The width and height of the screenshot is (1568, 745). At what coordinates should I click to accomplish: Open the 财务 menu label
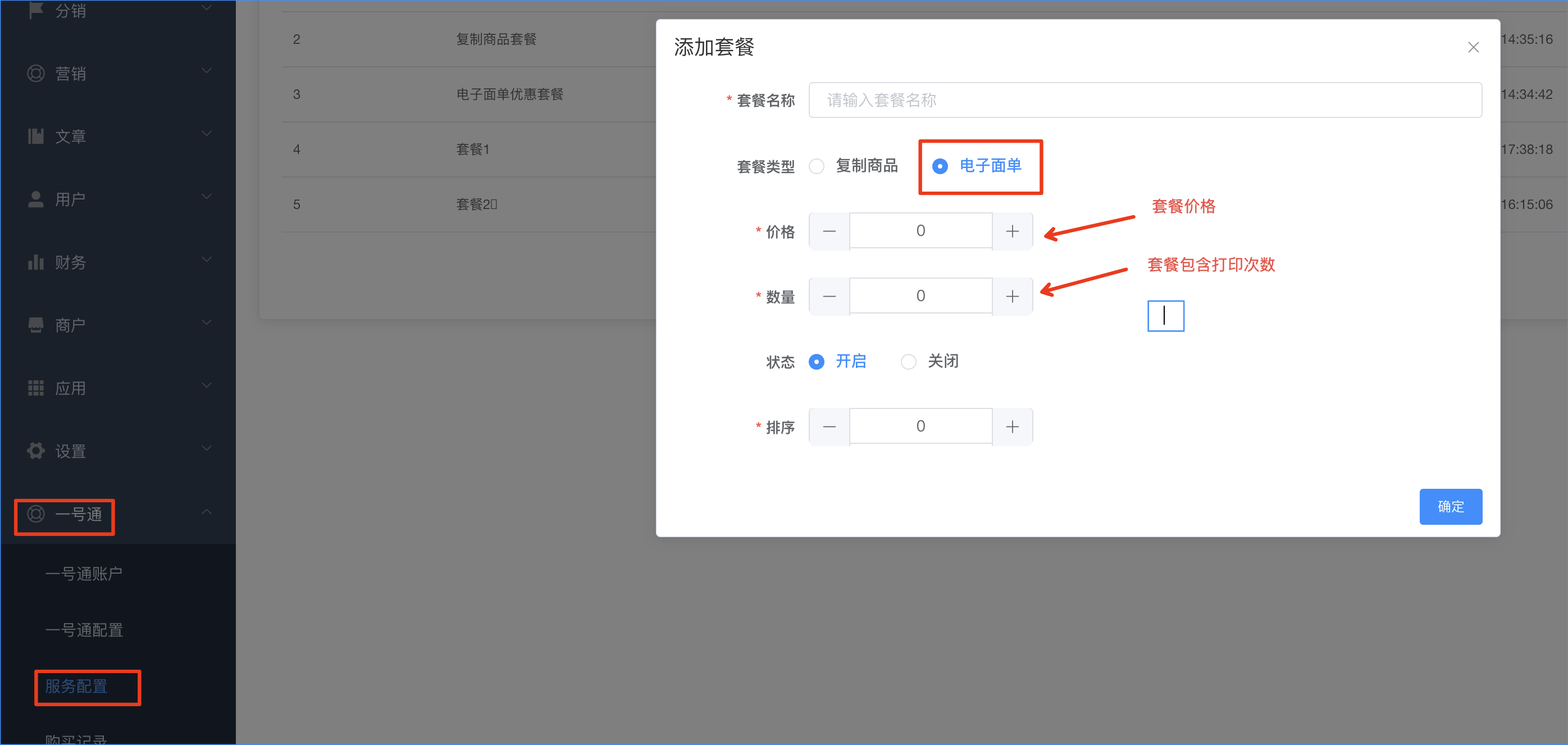coord(71,262)
